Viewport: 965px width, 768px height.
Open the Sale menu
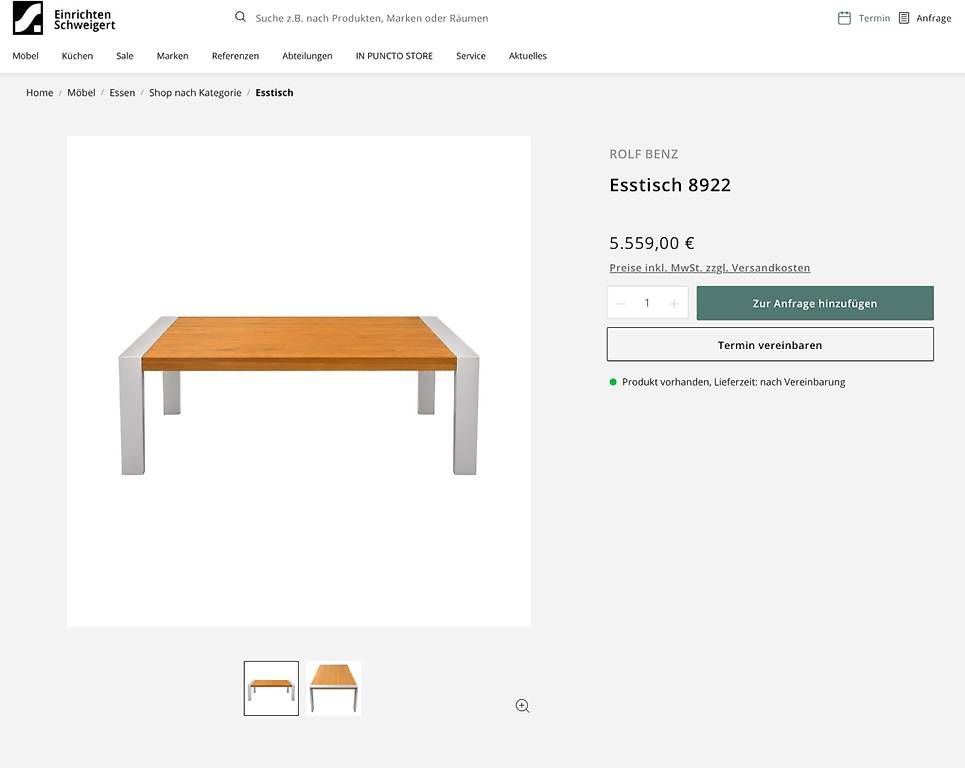click(124, 56)
